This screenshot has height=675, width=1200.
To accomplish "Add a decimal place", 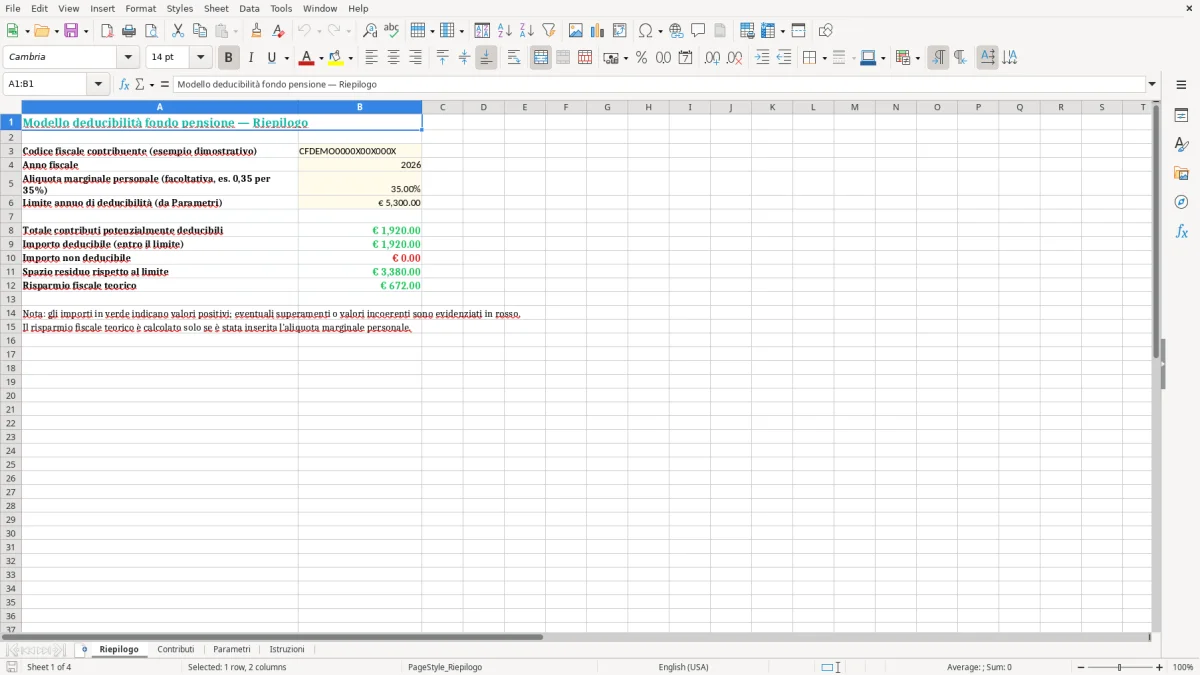I will click(x=713, y=58).
